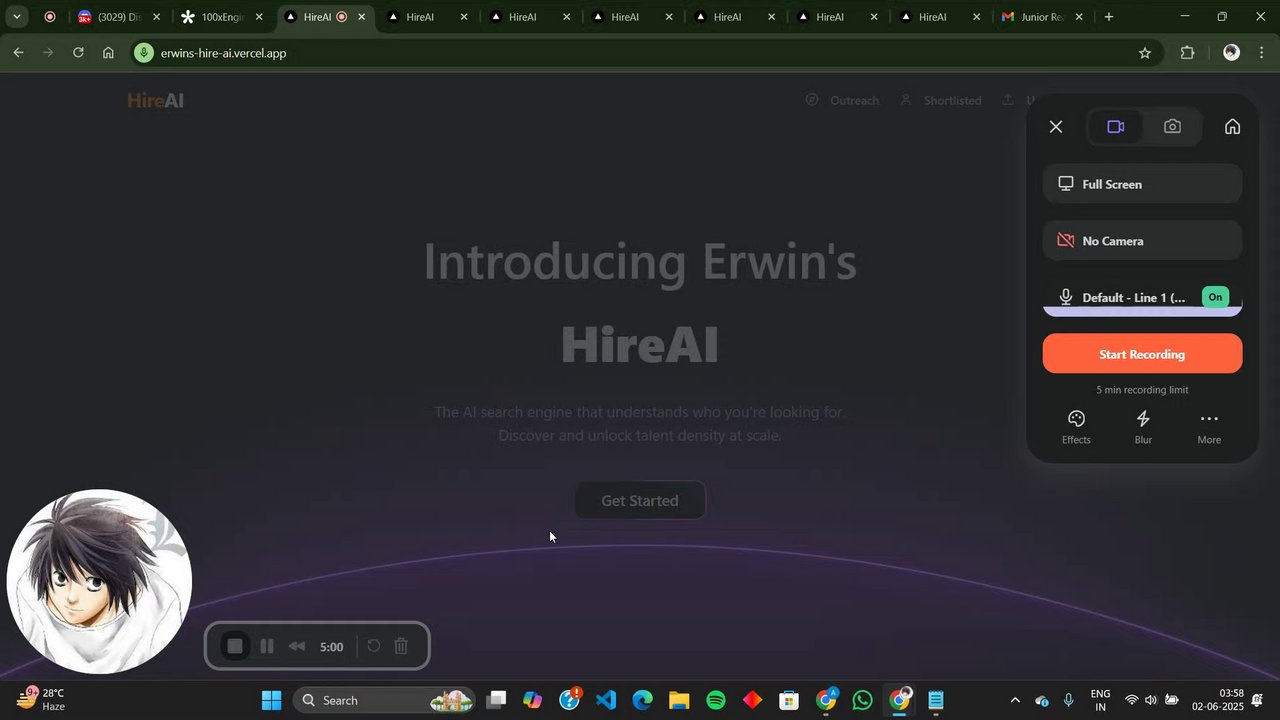This screenshot has height=720, width=1280.
Task: Open Notepad from taskbar
Action: tap(936, 700)
